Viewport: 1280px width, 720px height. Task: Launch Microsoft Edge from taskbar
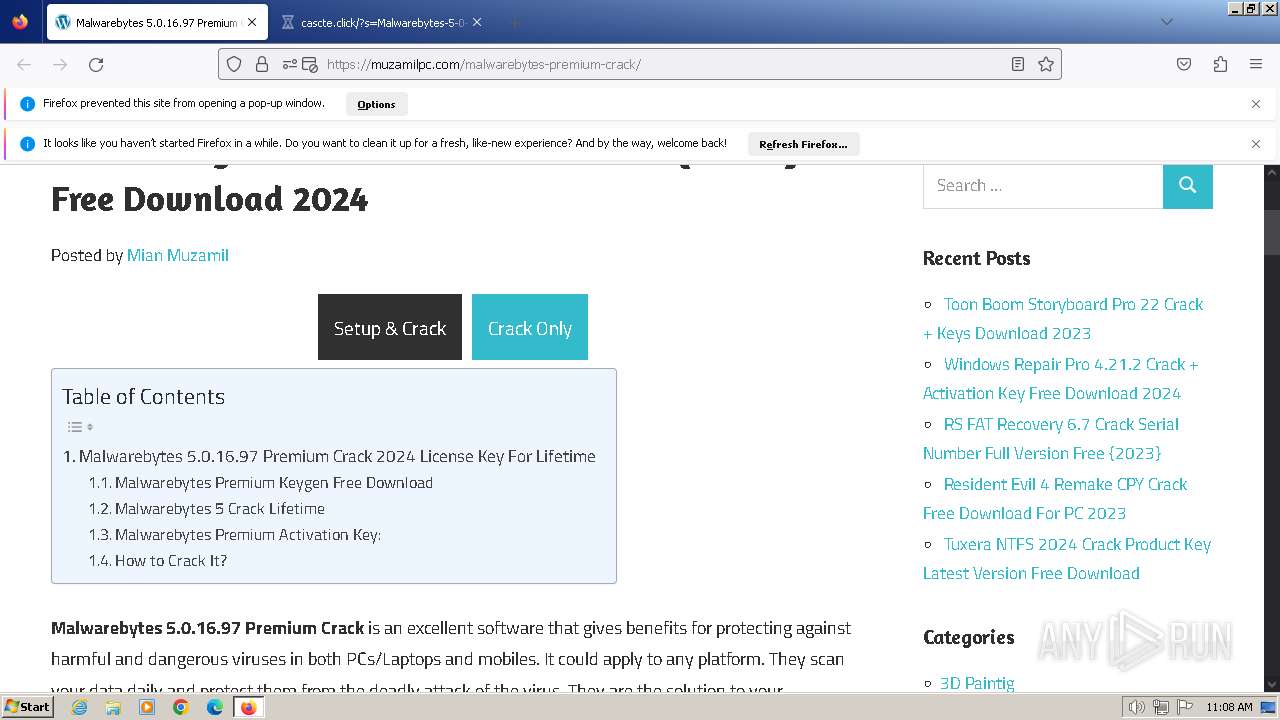[215, 707]
